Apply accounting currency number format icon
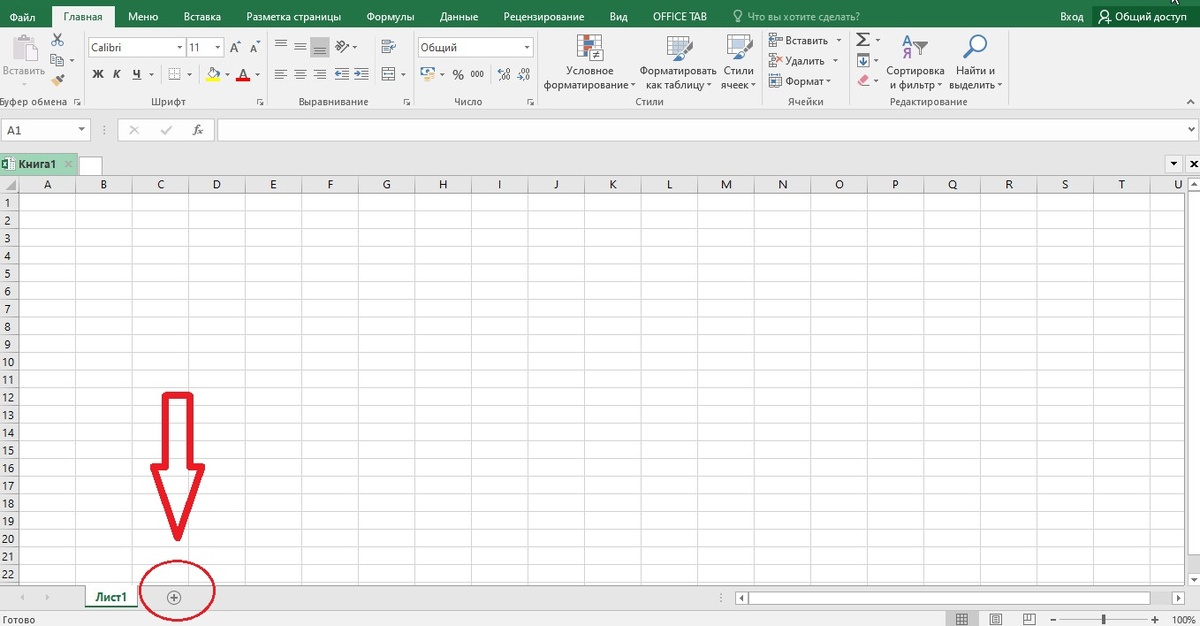Screen dimensions: 1200x626 (x=428, y=74)
